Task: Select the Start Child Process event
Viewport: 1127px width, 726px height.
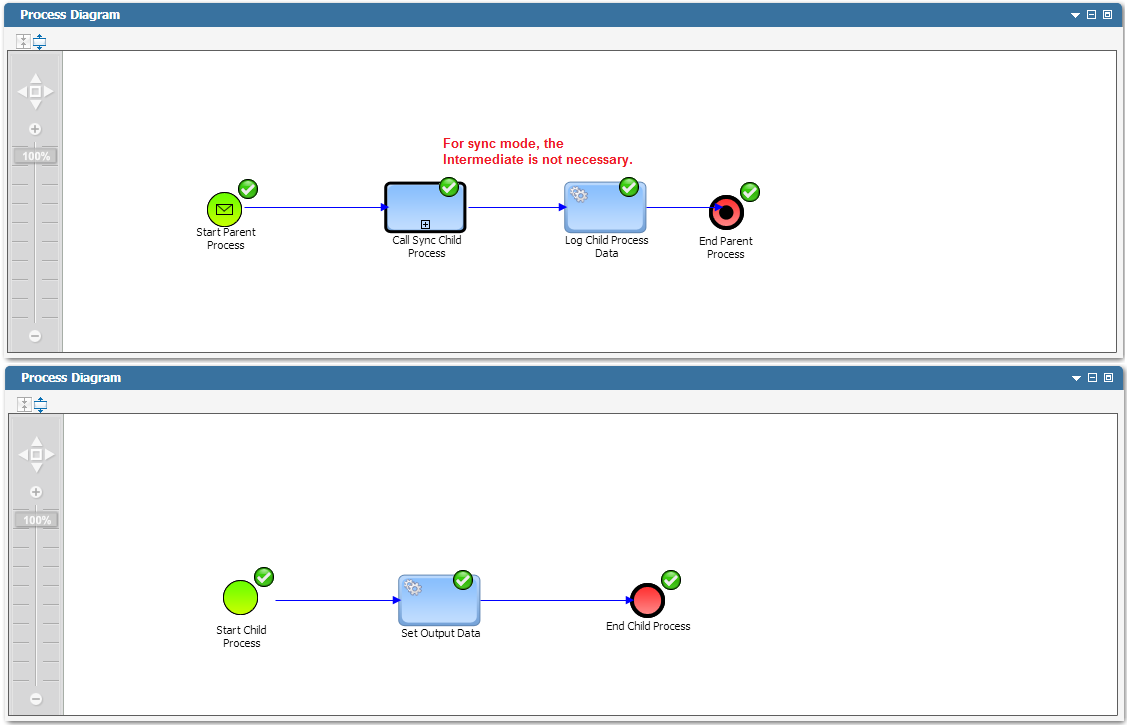Action: click(x=240, y=598)
